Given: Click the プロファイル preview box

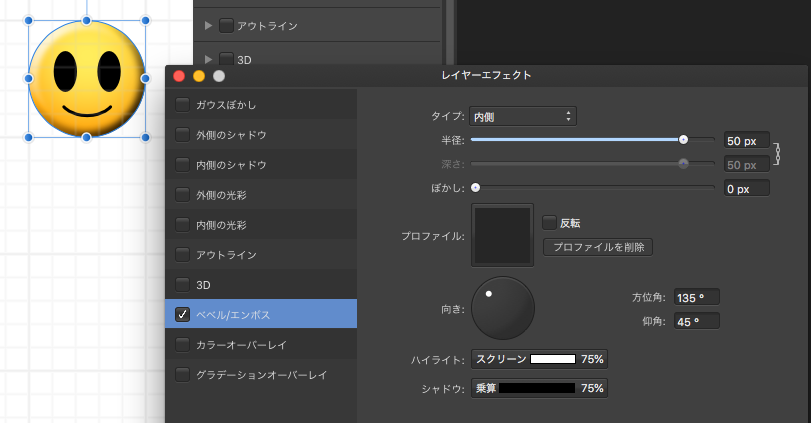Looking at the screenshot, I should tap(502, 235).
